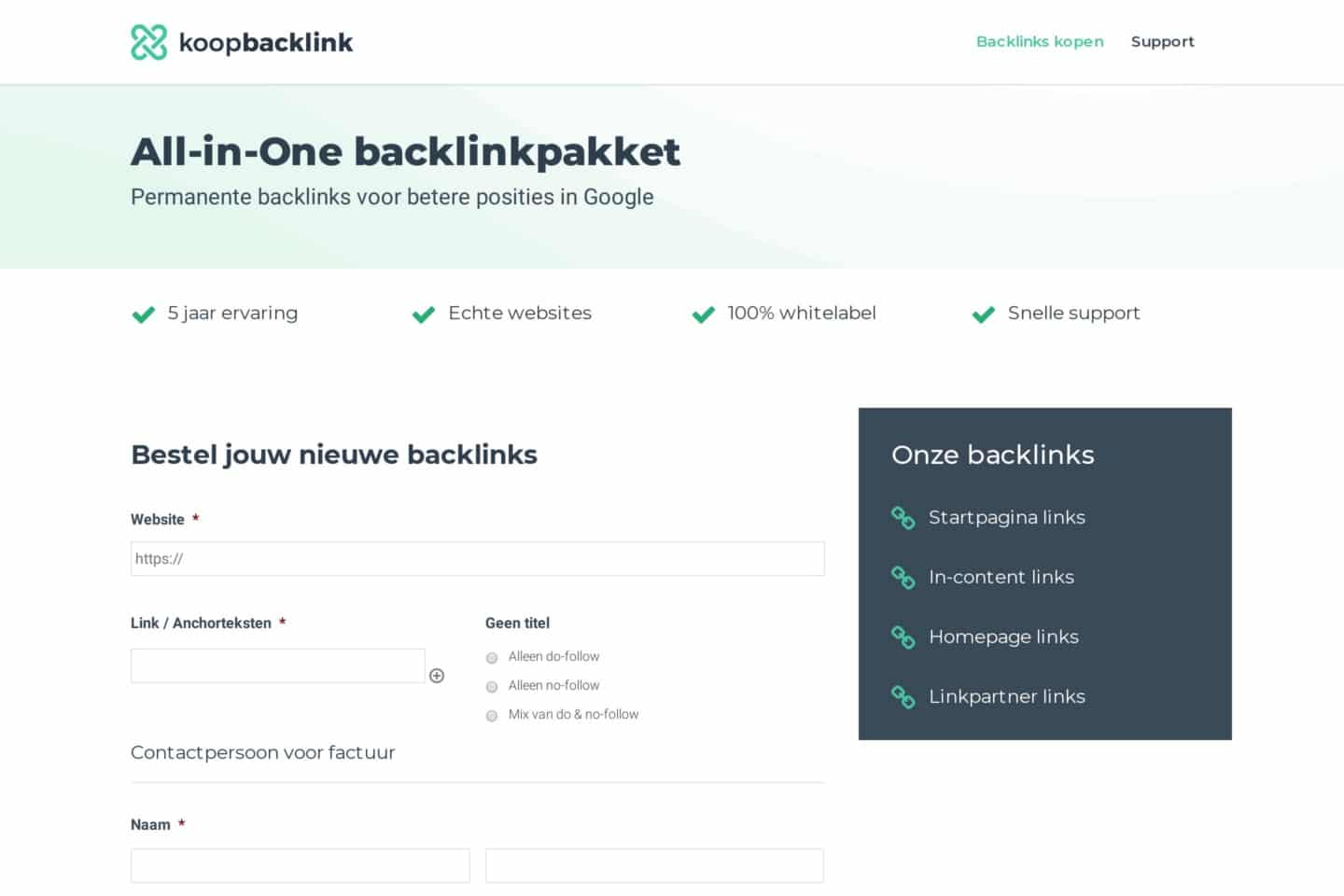
Task: Select Mix van do & no-follow option
Action: coord(492,716)
